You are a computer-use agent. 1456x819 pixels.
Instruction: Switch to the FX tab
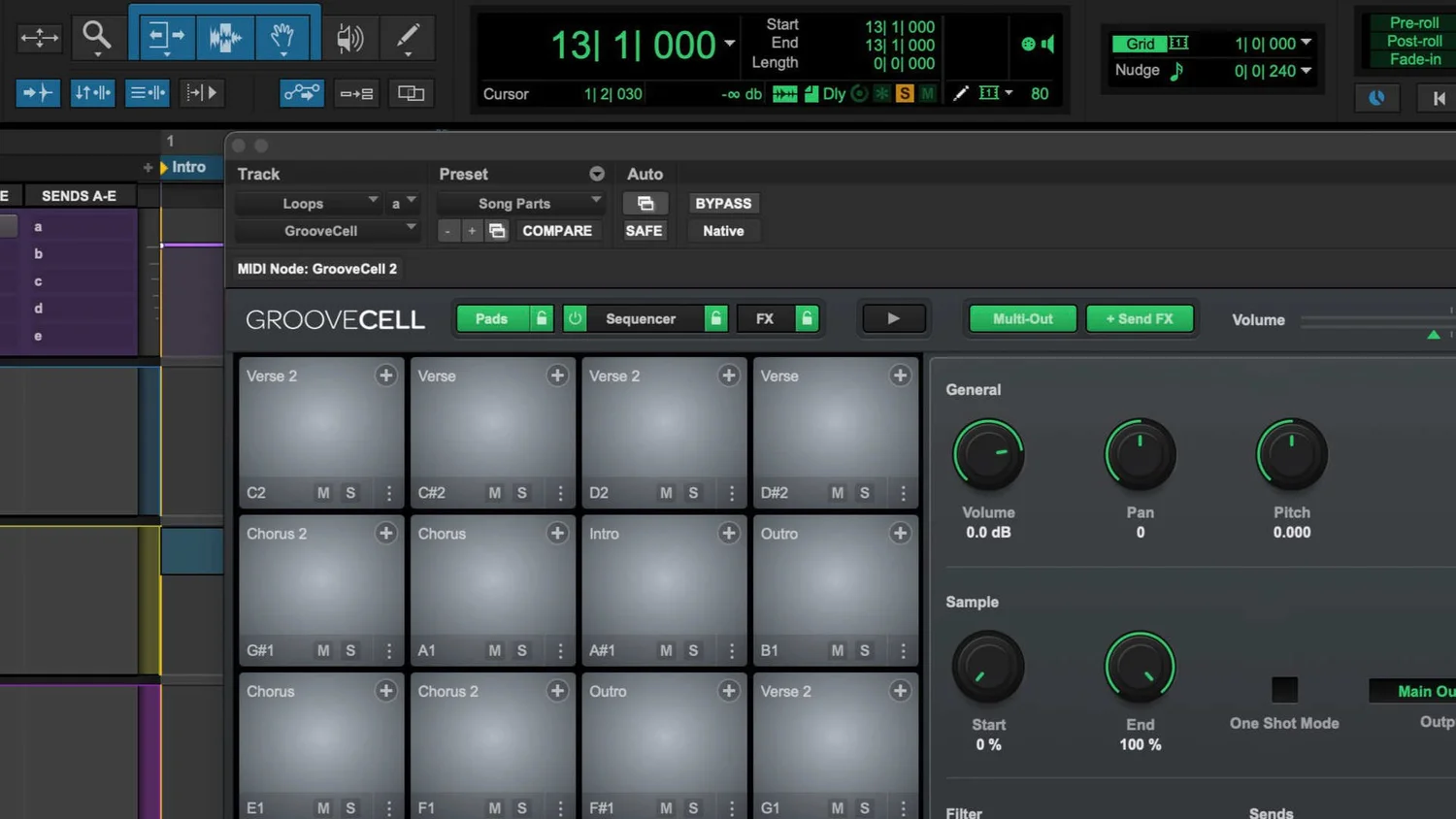click(766, 318)
